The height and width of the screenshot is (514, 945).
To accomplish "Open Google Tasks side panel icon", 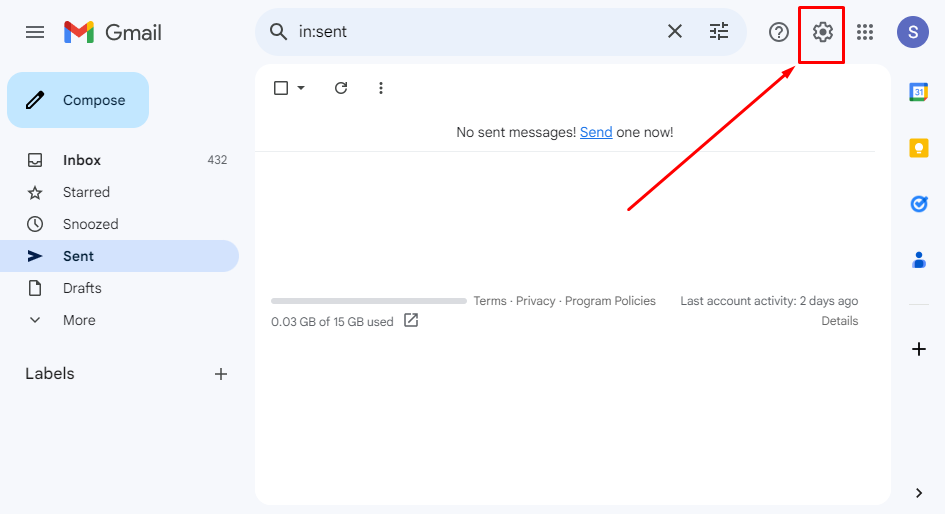I will tap(918, 204).
